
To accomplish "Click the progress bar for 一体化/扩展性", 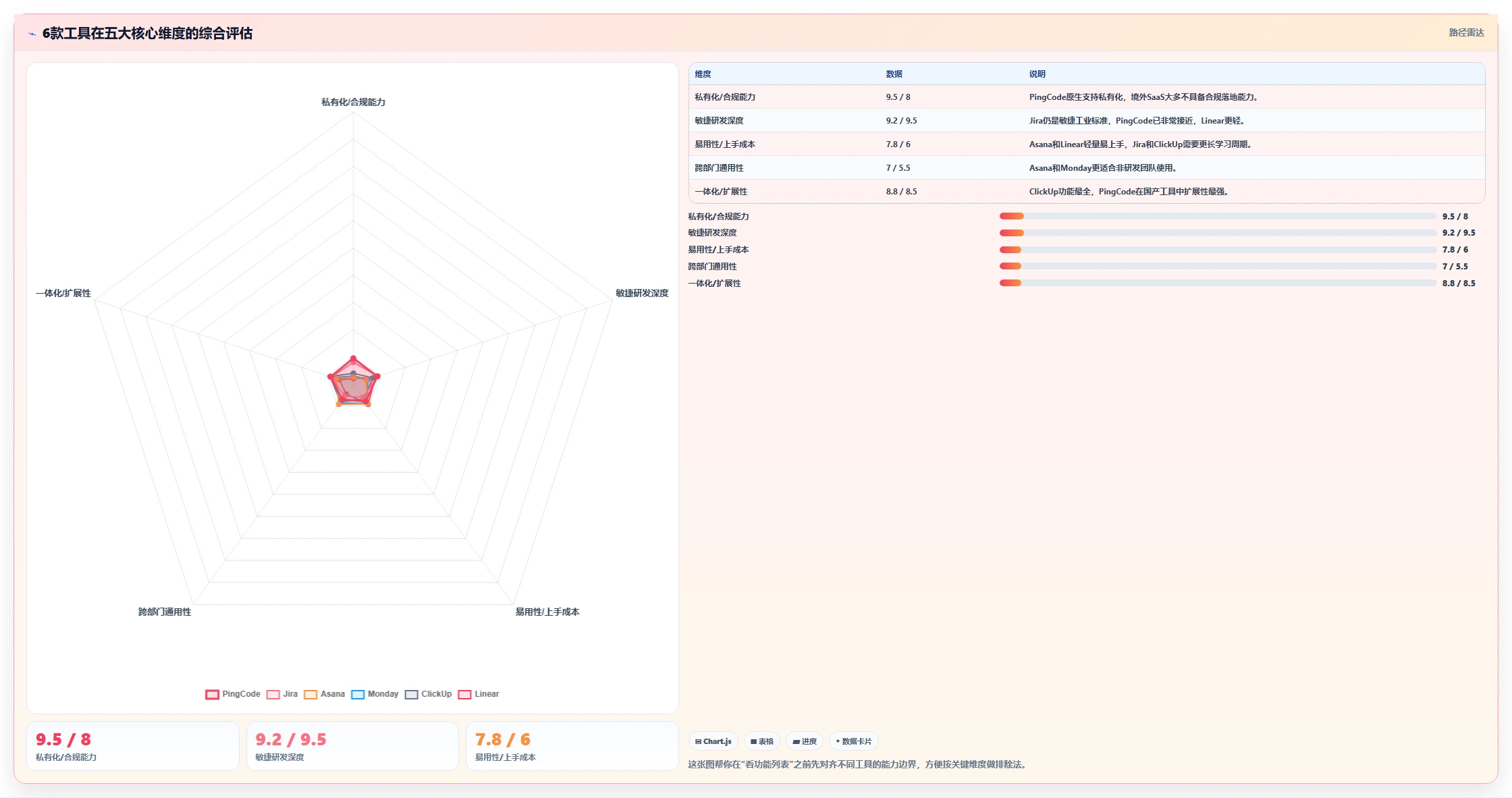I will point(1218,283).
